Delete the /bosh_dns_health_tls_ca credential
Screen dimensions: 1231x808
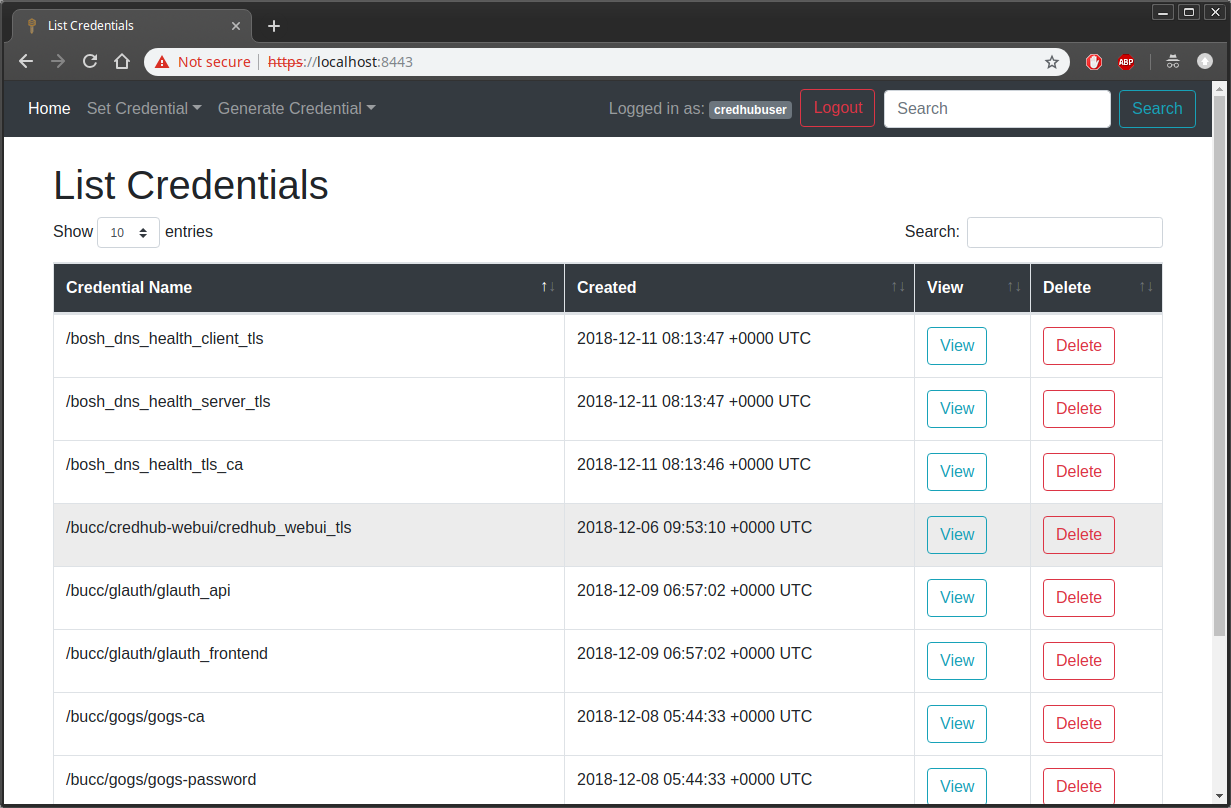coord(1079,472)
